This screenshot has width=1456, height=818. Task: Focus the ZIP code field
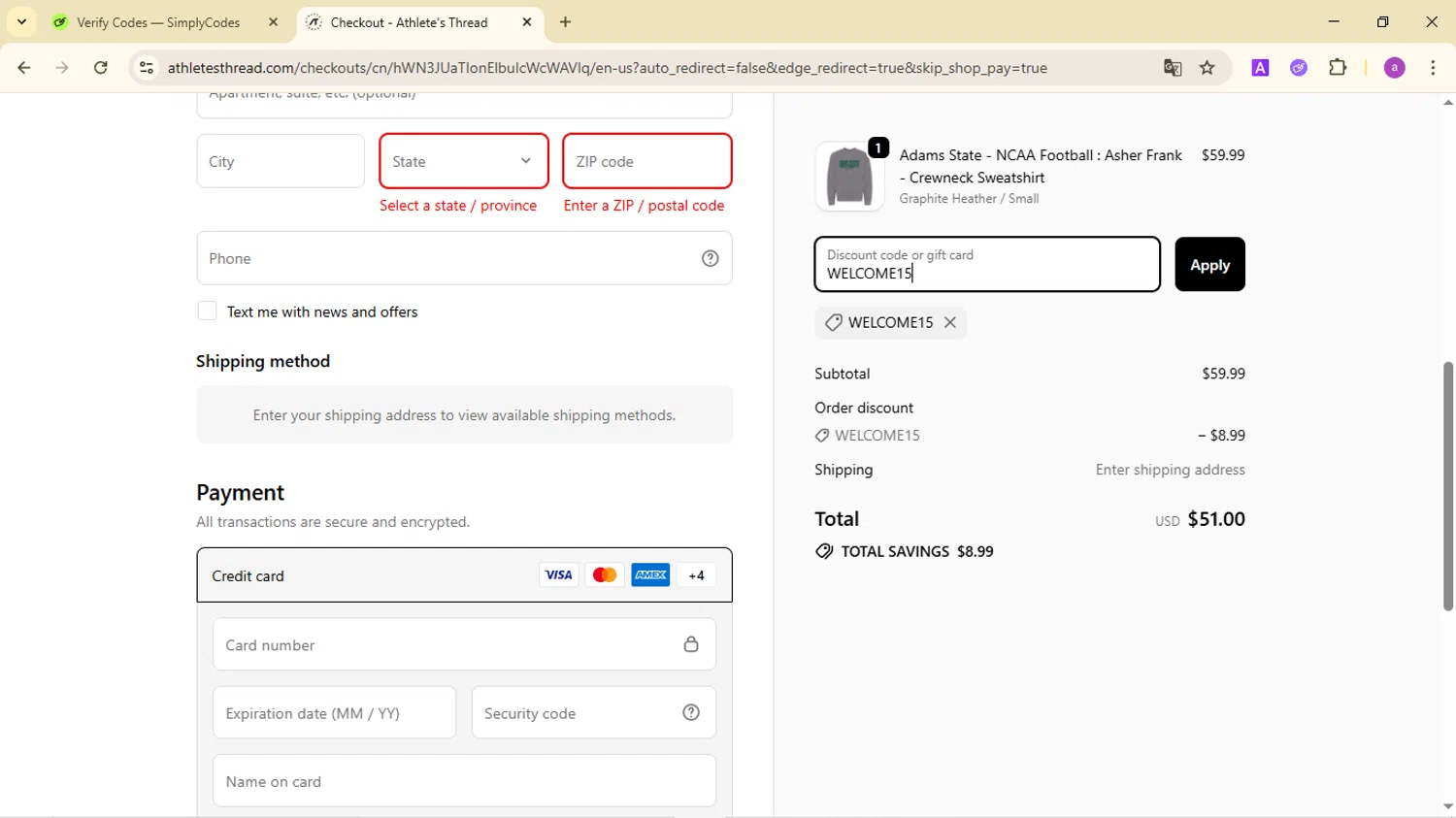pos(647,161)
